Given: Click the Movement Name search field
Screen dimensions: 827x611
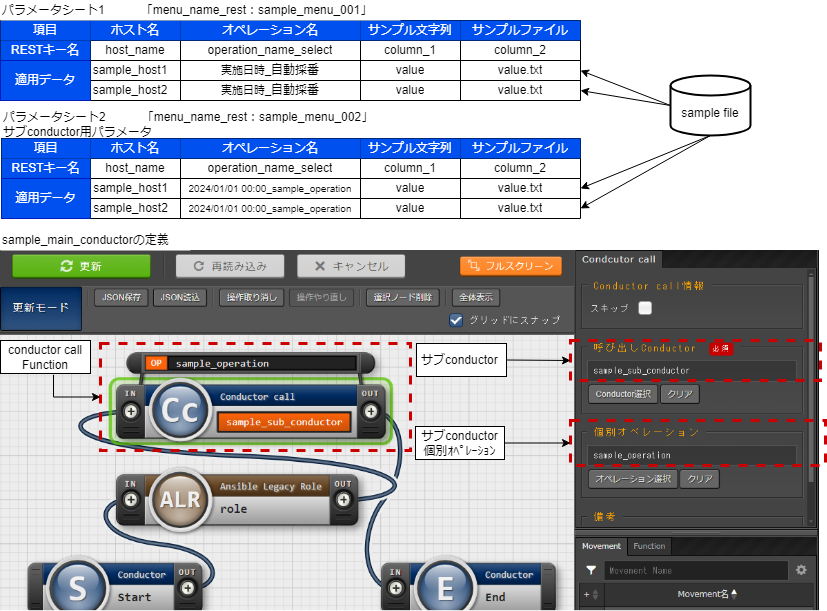Looking at the screenshot, I should click(694, 570).
